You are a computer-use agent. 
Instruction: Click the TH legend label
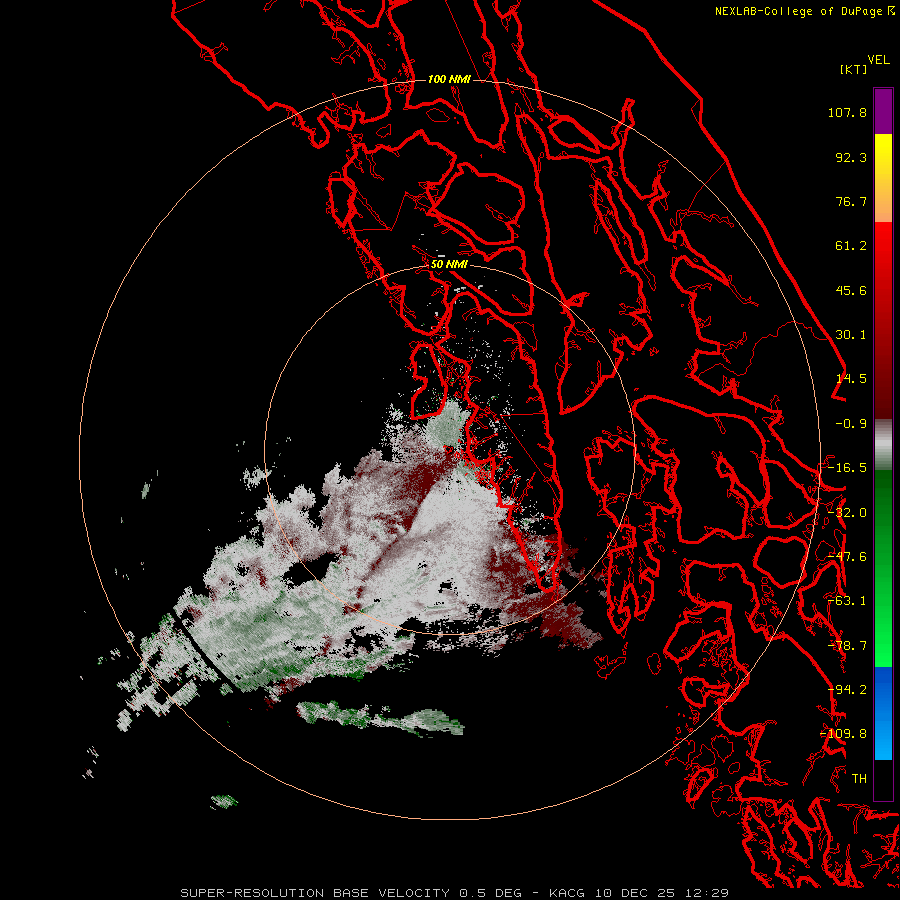click(859, 779)
